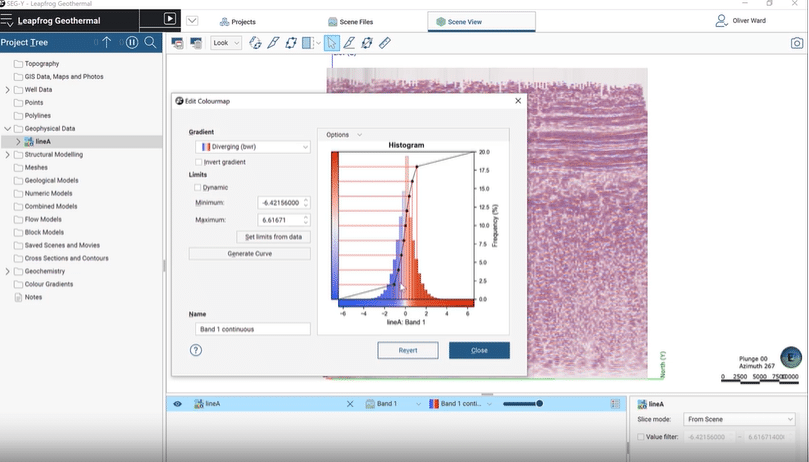Expand the Structural Modelling folder

7,154
